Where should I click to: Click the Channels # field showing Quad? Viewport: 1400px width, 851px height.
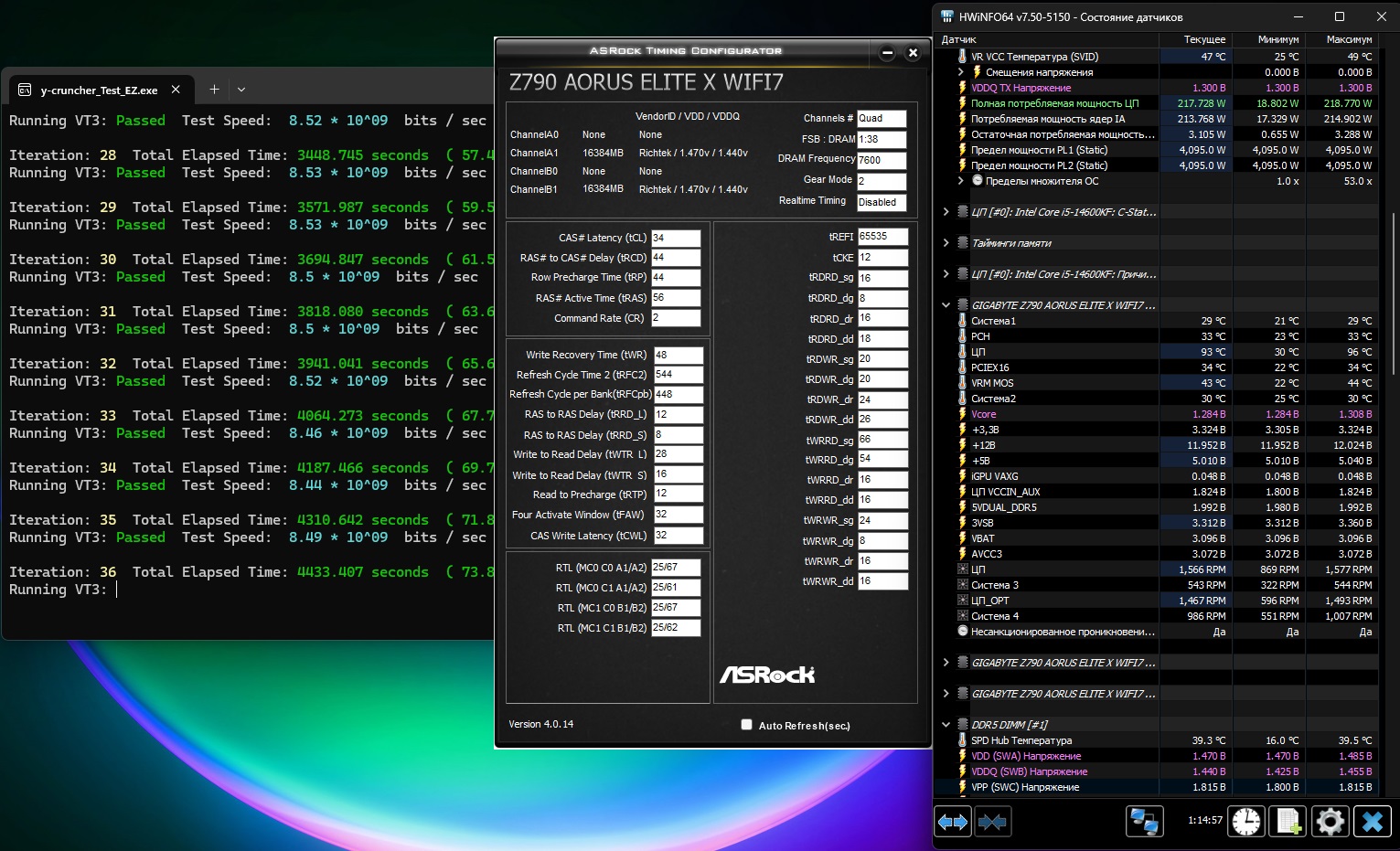pyautogui.click(x=882, y=118)
